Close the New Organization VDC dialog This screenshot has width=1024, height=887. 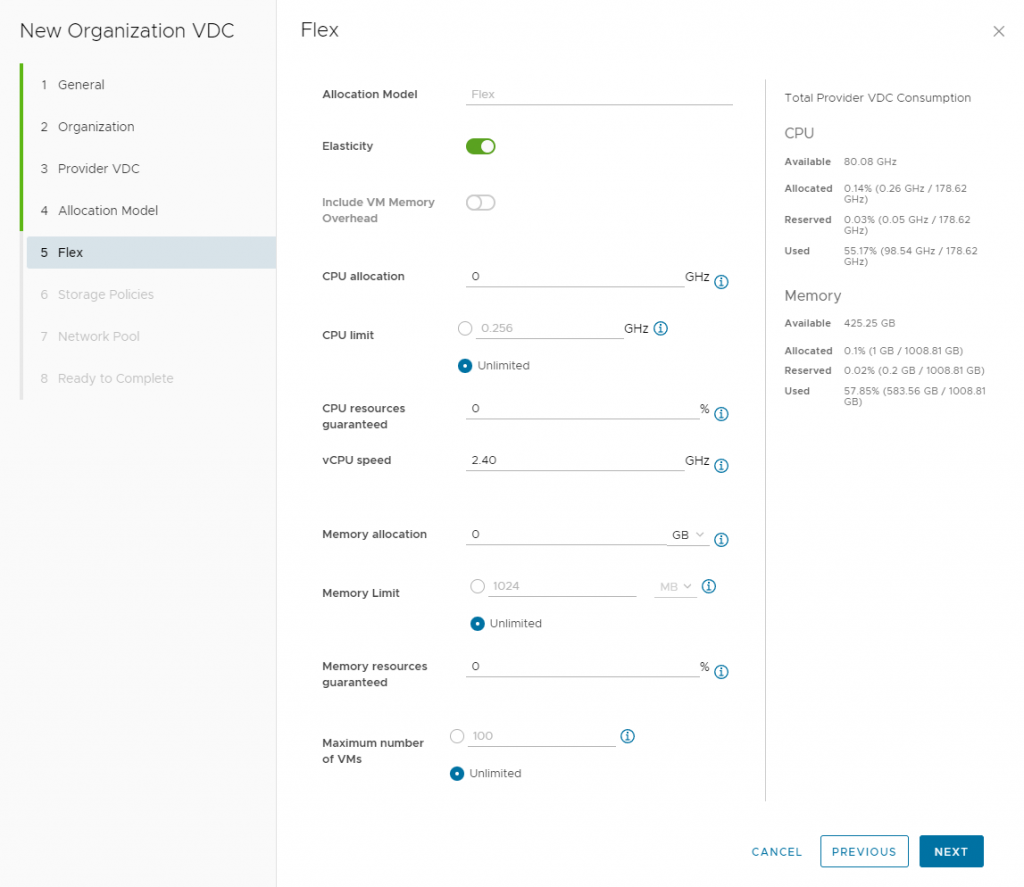coord(999,31)
